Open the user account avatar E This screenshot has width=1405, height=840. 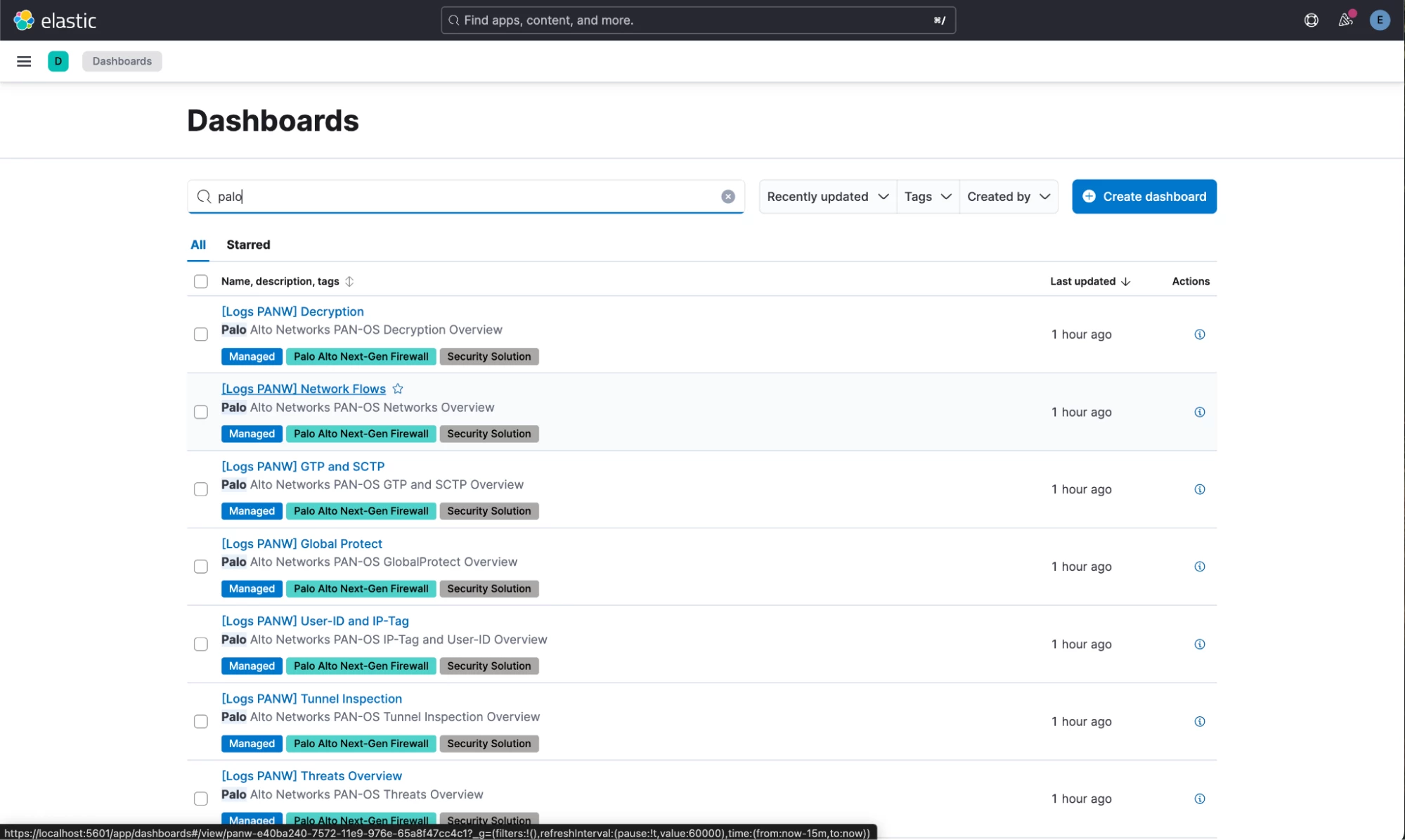point(1380,20)
